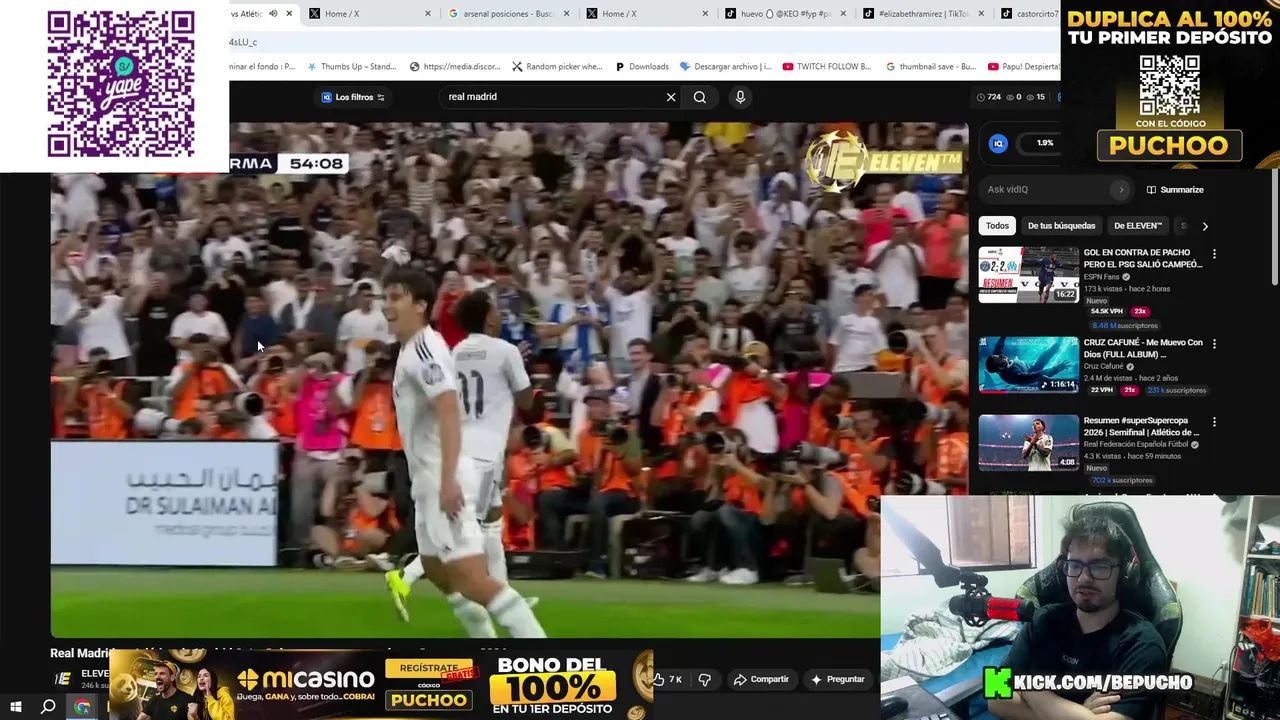Open 'Resumen #superSupercopa 2026' thumbnail
The height and width of the screenshot is (720, 1280).
(1028, 442)
